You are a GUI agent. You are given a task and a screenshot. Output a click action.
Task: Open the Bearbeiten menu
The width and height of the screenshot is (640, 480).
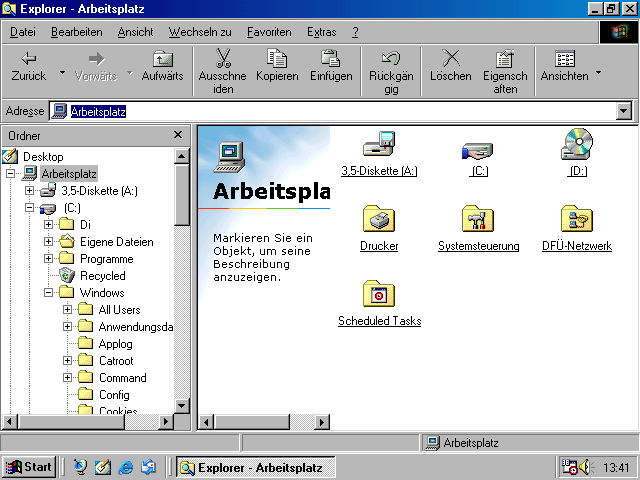(77, 32)
